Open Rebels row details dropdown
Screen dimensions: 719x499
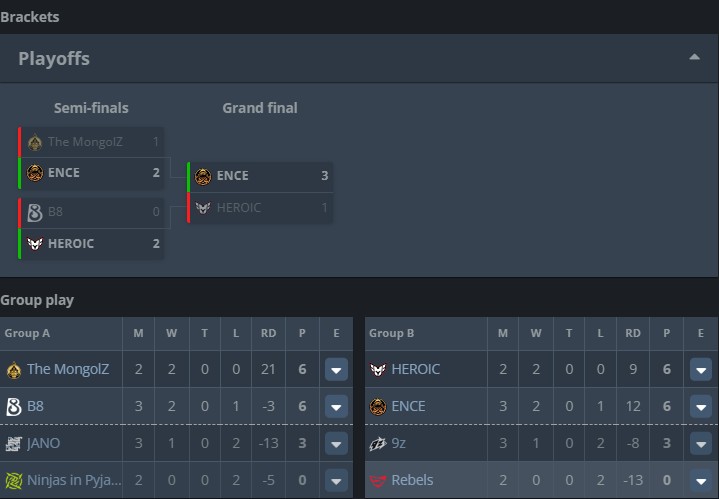click(700, 480)
